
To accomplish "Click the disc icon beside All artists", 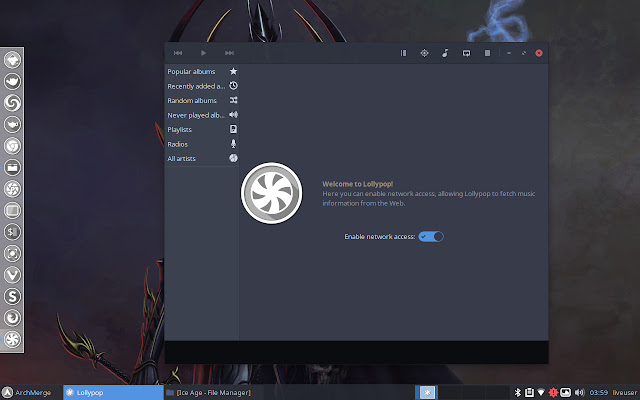I will click(x=233, y=158).
